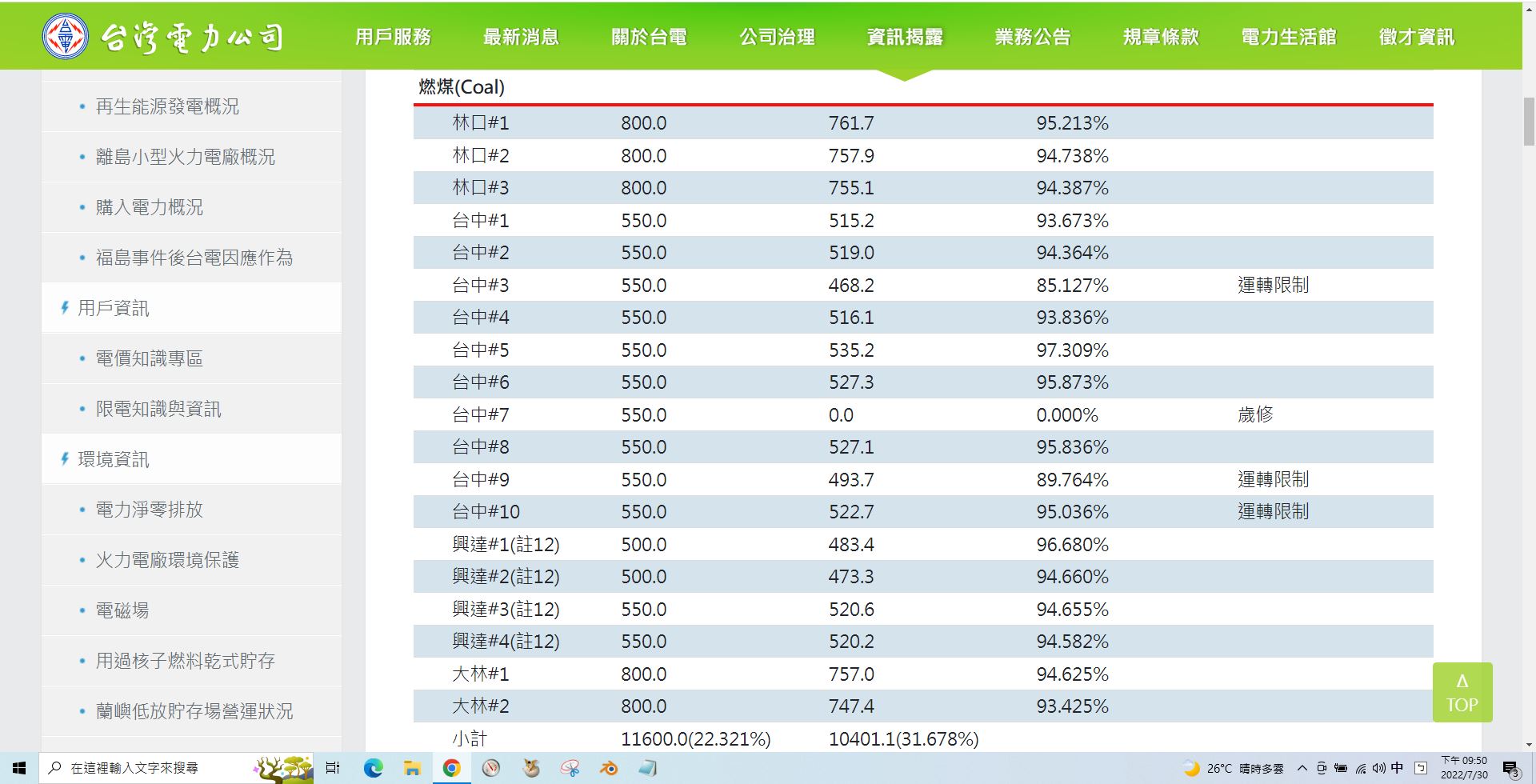Open 蘭嶼低放貯存場營運狀況 link

194,711
